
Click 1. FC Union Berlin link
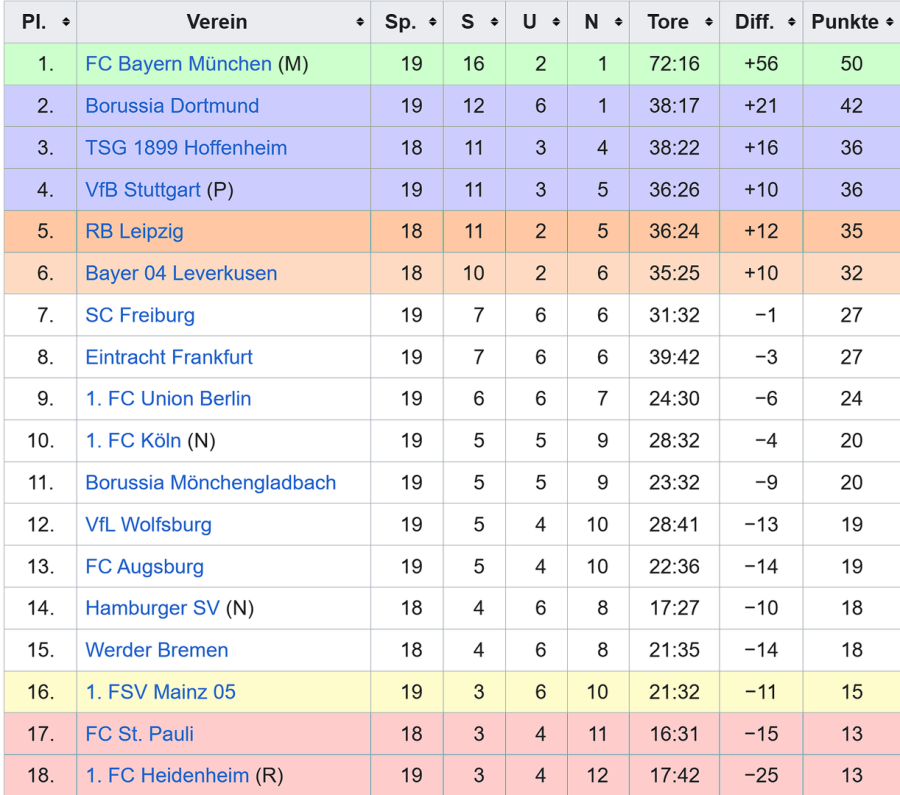[168, 399]
